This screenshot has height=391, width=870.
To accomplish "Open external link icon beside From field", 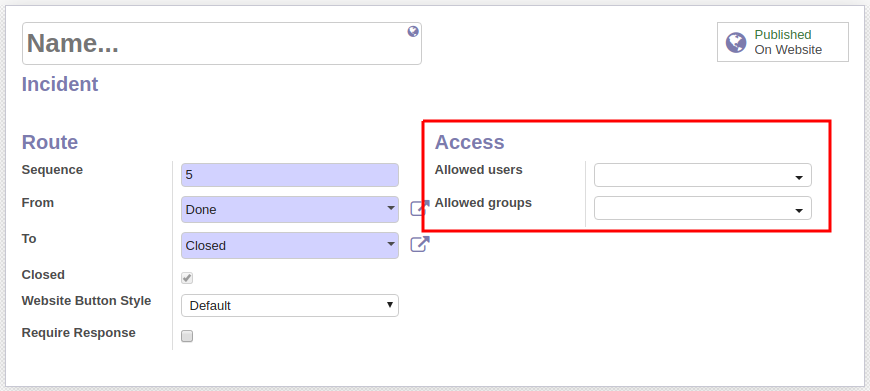I will pyautogui.click(x=420, y=209).
